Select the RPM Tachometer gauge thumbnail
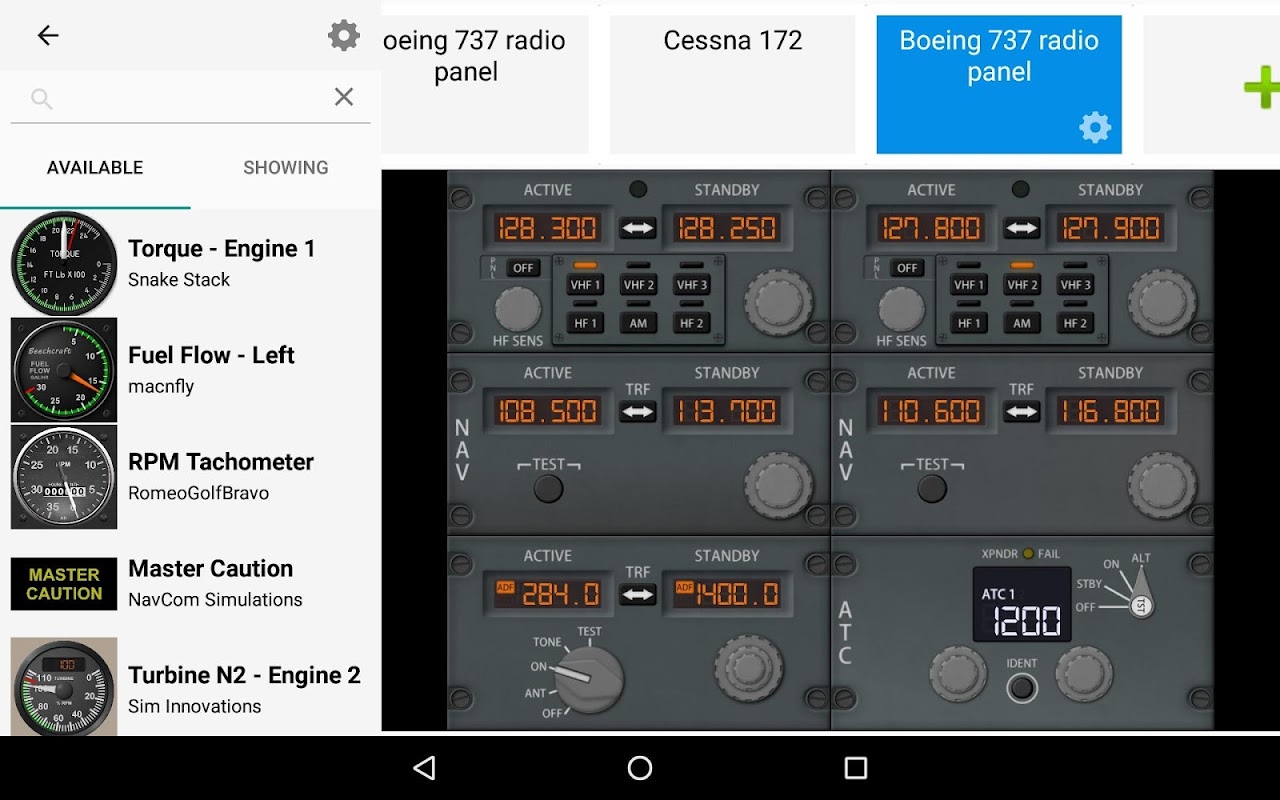Image resolution: width=1280 pixels, height=800 pixels. (x=64, y=477)
